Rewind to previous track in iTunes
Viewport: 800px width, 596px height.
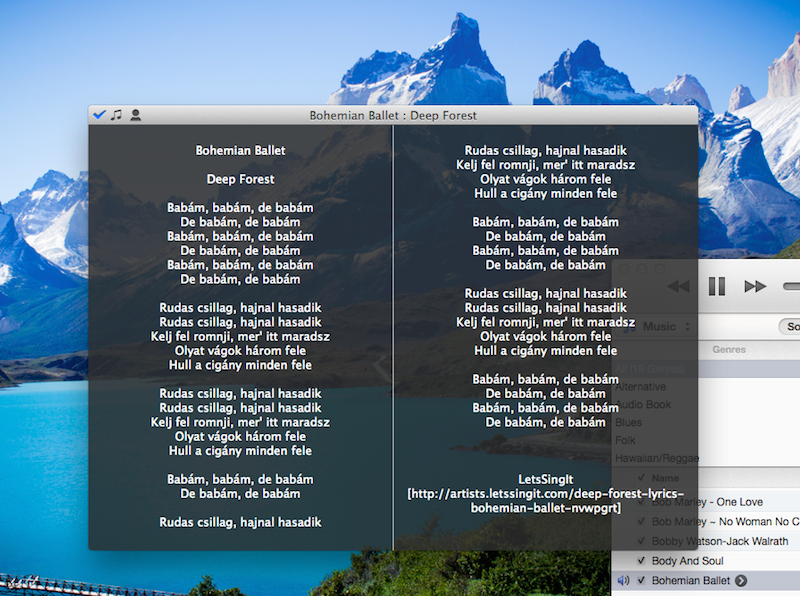679,286
